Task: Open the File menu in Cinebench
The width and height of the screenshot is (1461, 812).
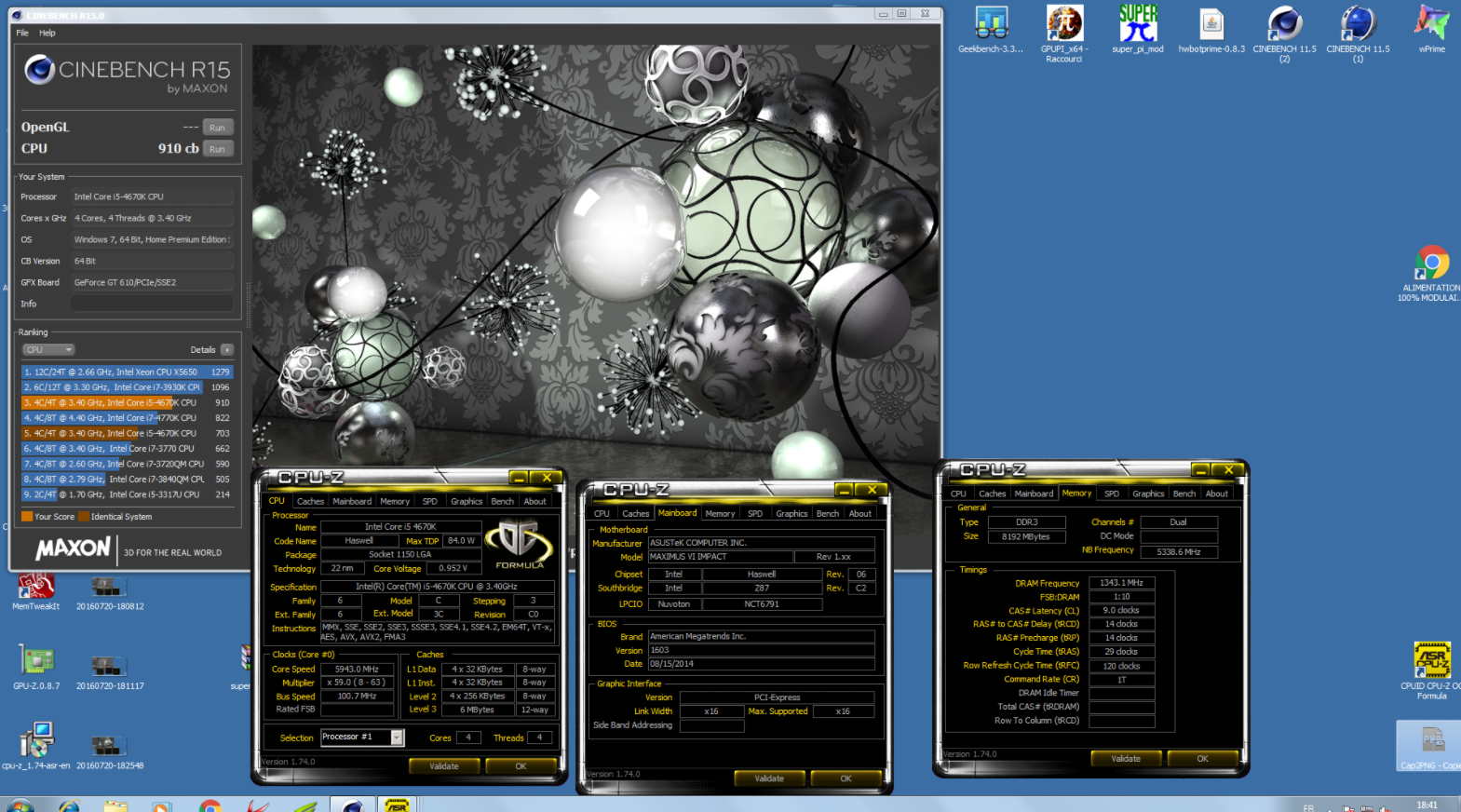Action: [22, 33]
